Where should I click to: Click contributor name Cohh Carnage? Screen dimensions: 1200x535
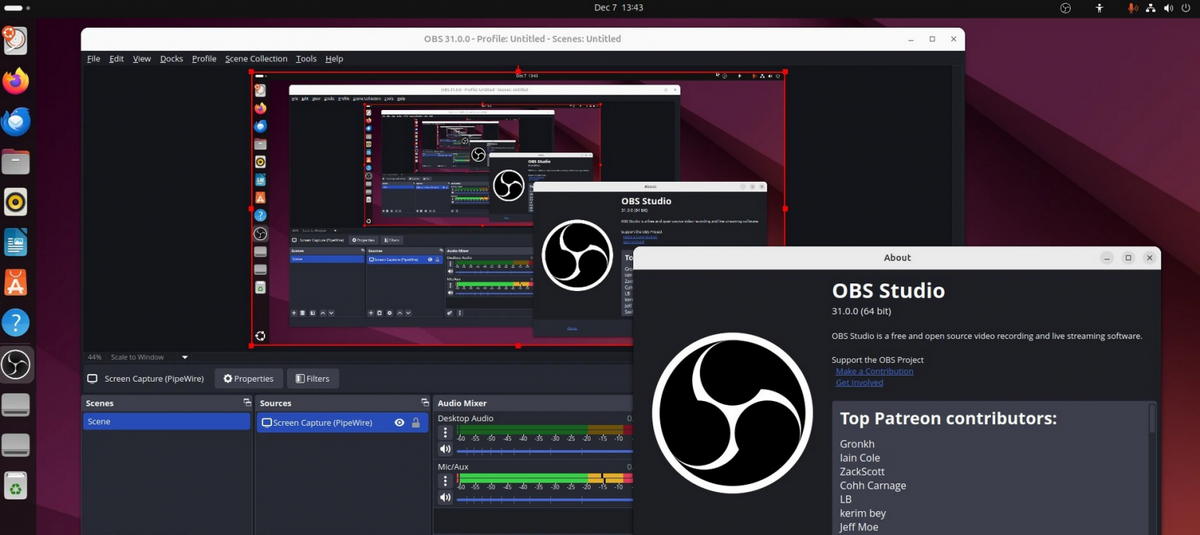[873, 486]
